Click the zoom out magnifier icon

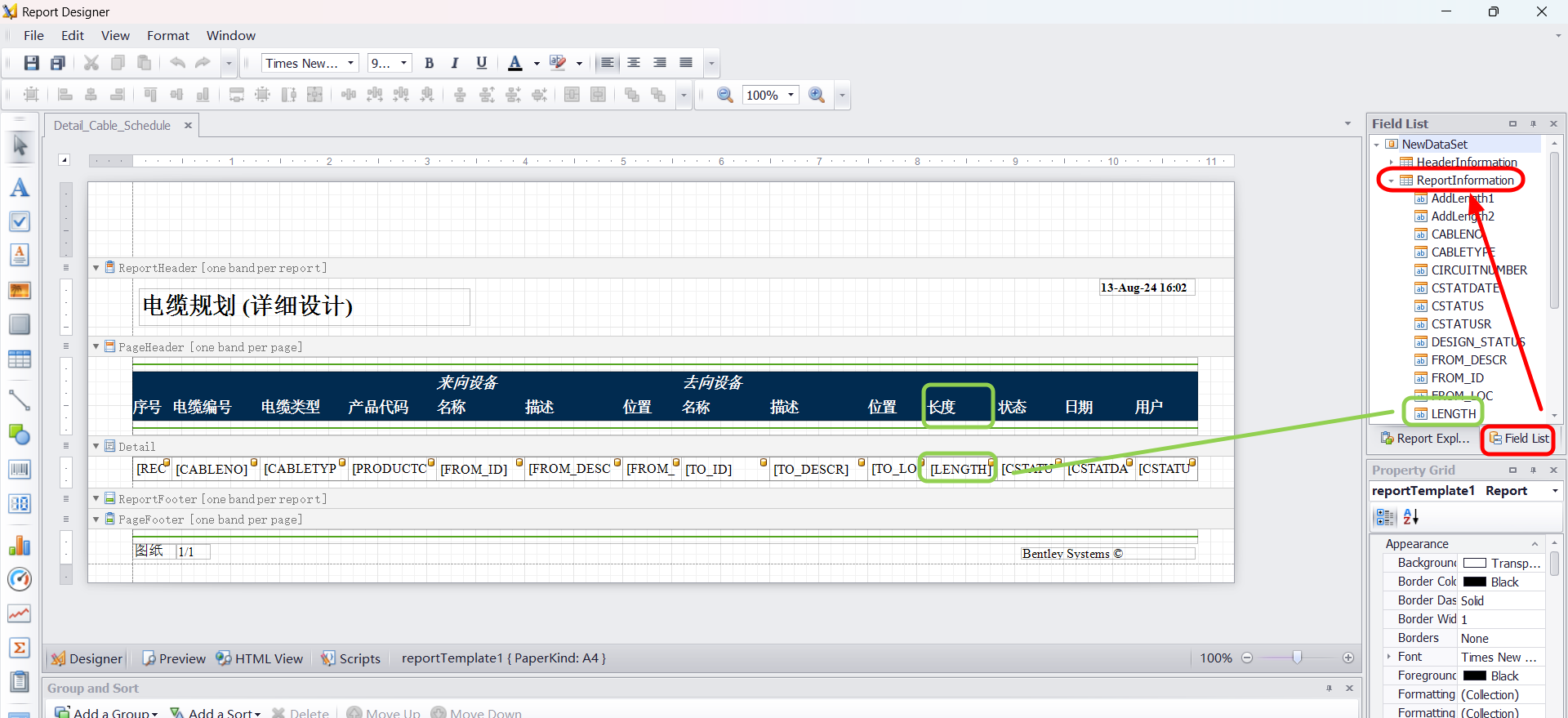(724, 95)
